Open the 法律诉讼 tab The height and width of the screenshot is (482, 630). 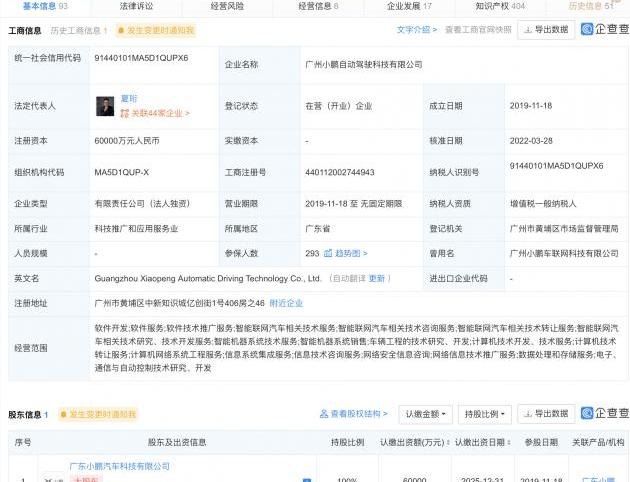click(136, 6)
